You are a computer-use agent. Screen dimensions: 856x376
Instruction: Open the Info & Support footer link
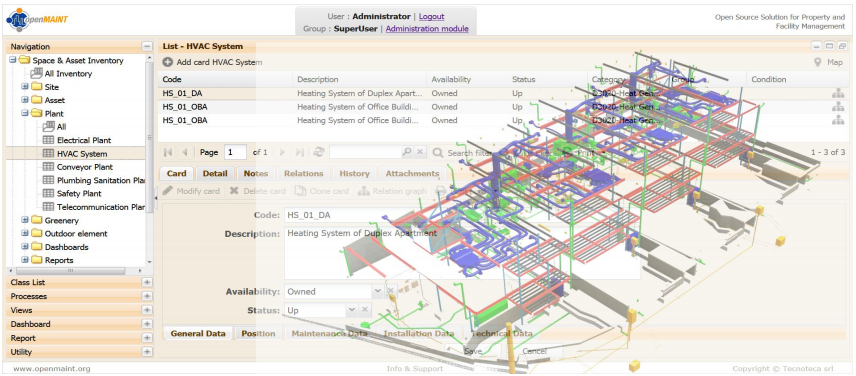point(414,368)
